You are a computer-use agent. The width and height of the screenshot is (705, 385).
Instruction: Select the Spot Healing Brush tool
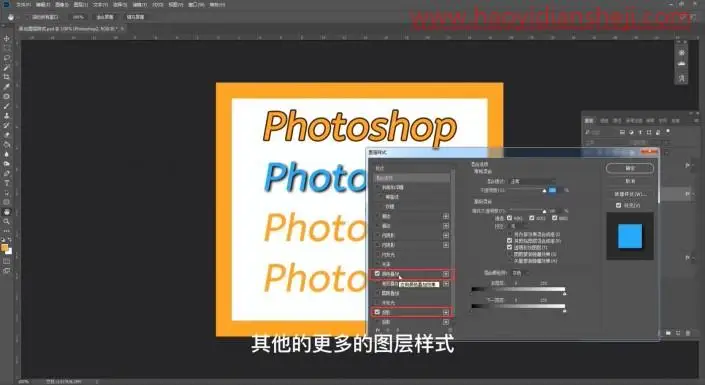pos(6,96)
